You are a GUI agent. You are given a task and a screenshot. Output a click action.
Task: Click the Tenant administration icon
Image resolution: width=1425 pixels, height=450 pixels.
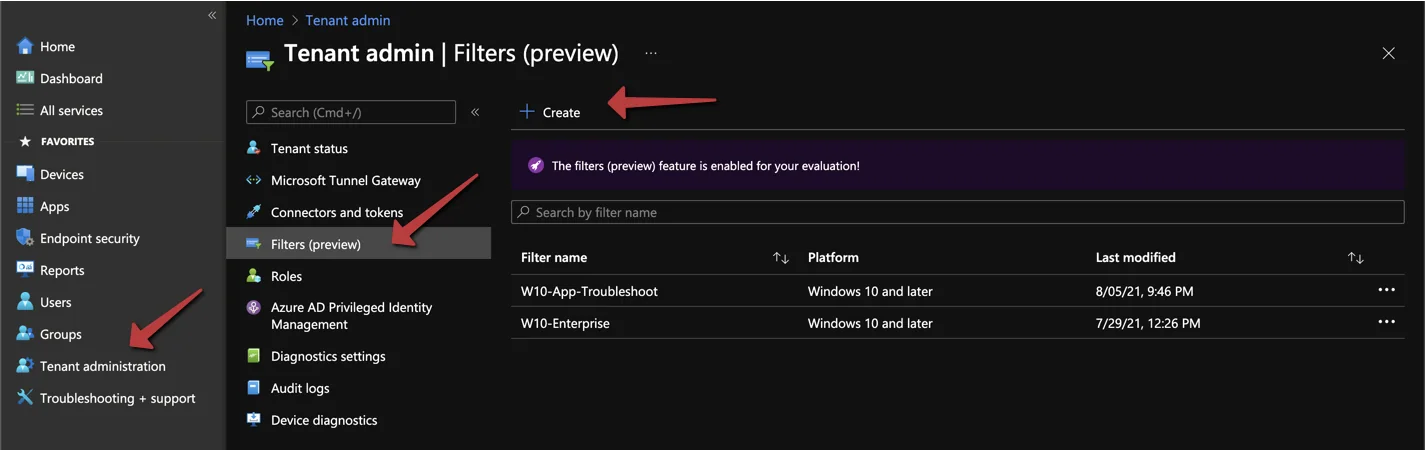pyautogui.click(x=25, y=366)
